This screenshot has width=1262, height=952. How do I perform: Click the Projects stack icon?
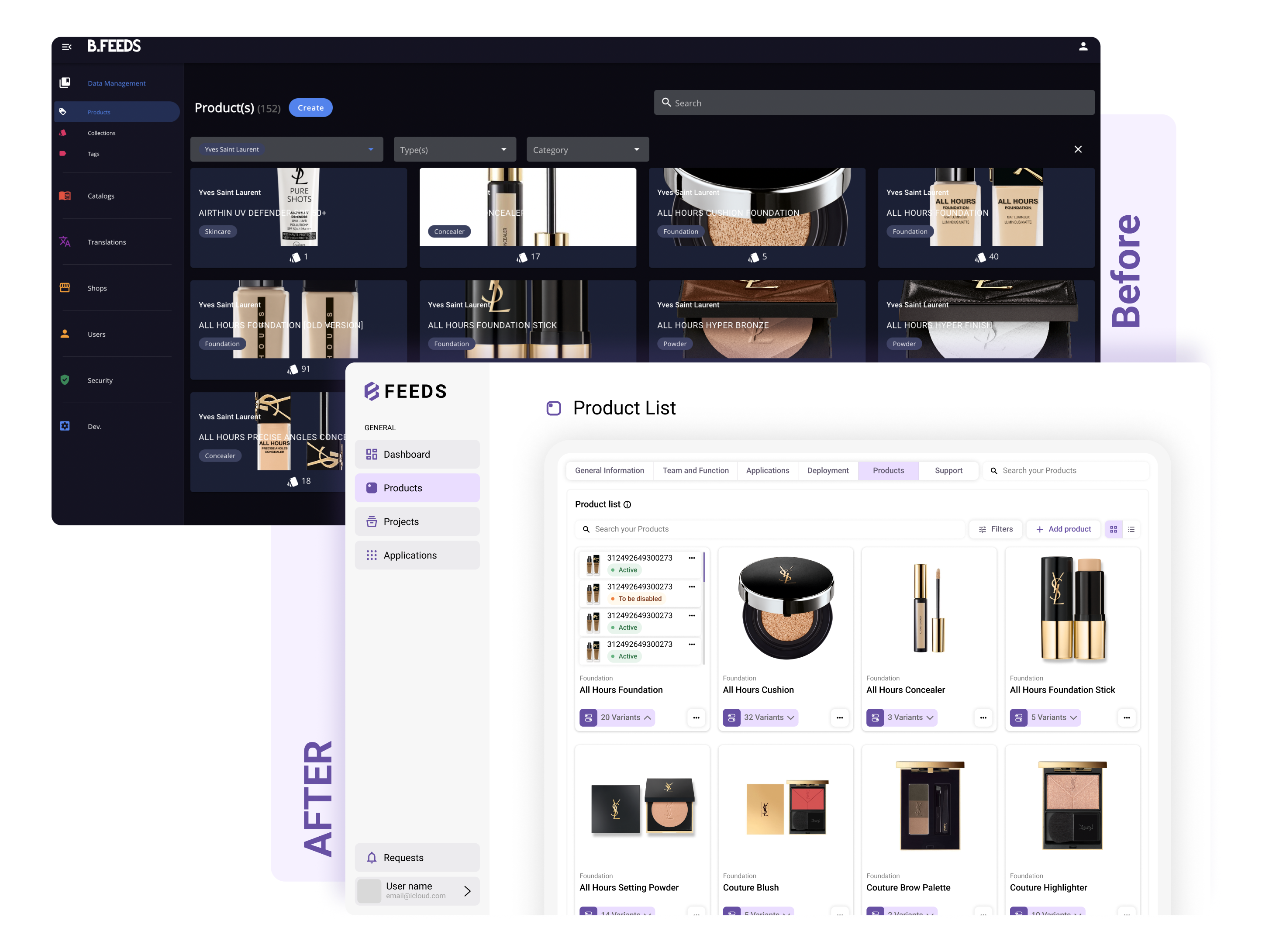coord(372,522)
